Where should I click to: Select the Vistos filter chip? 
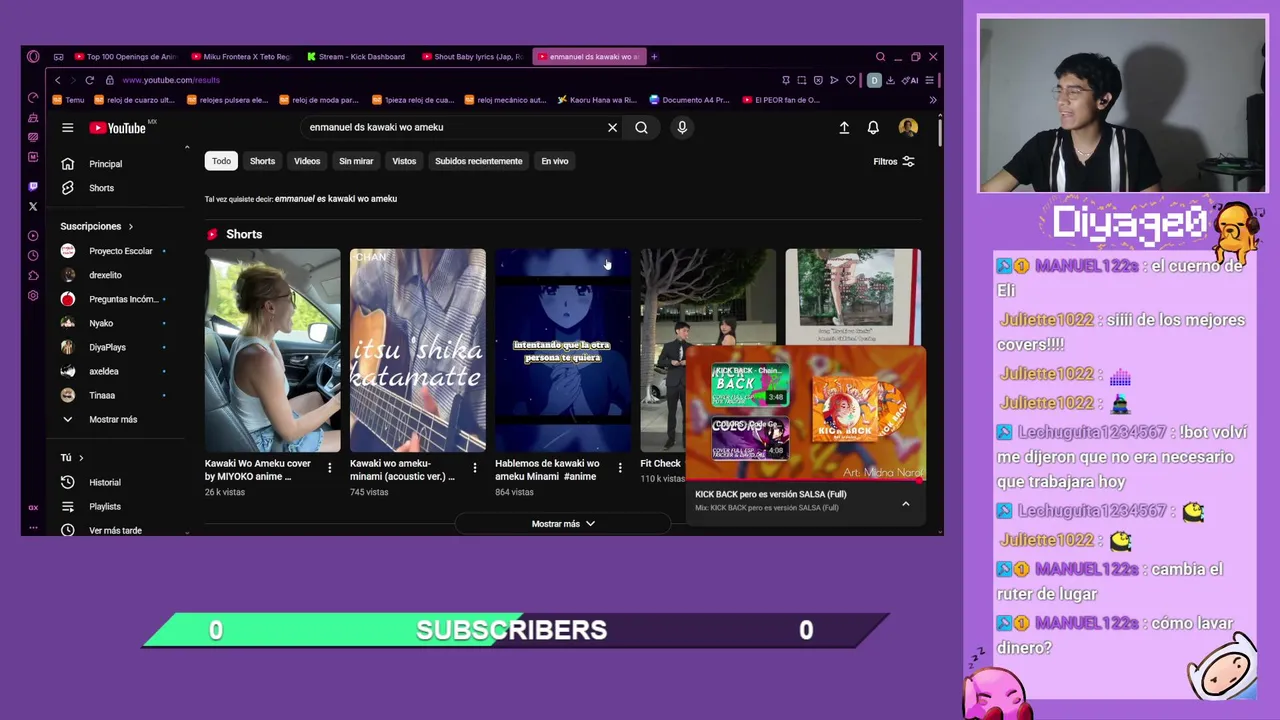pos(404,161)
